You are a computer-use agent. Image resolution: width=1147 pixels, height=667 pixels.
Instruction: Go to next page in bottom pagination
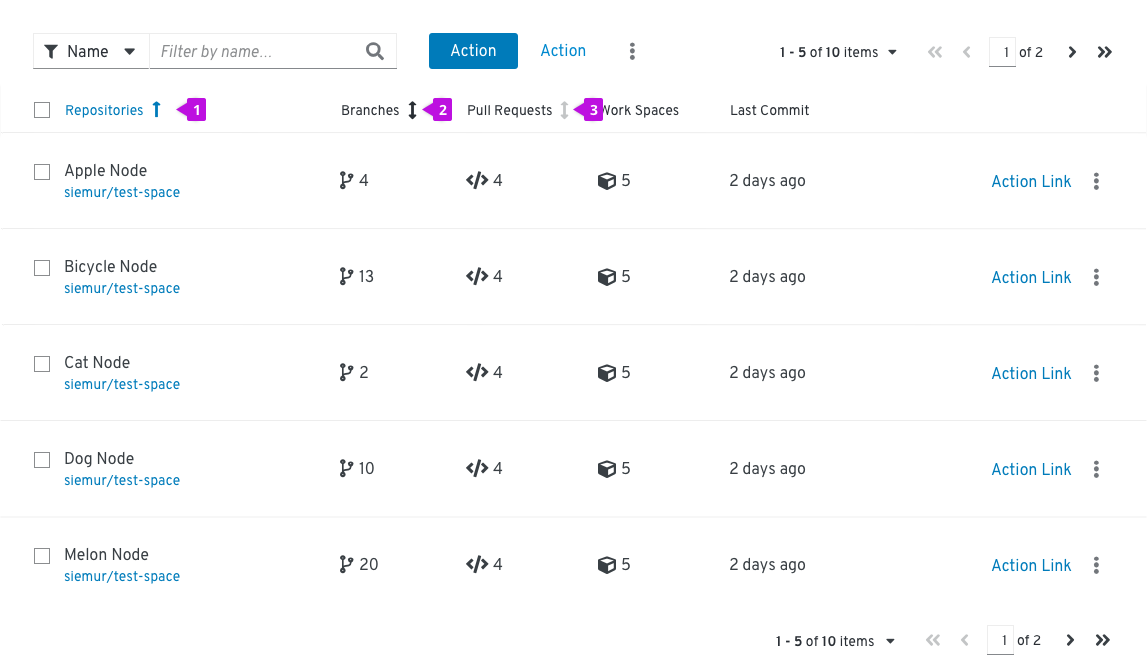(x=1069, y=640)
